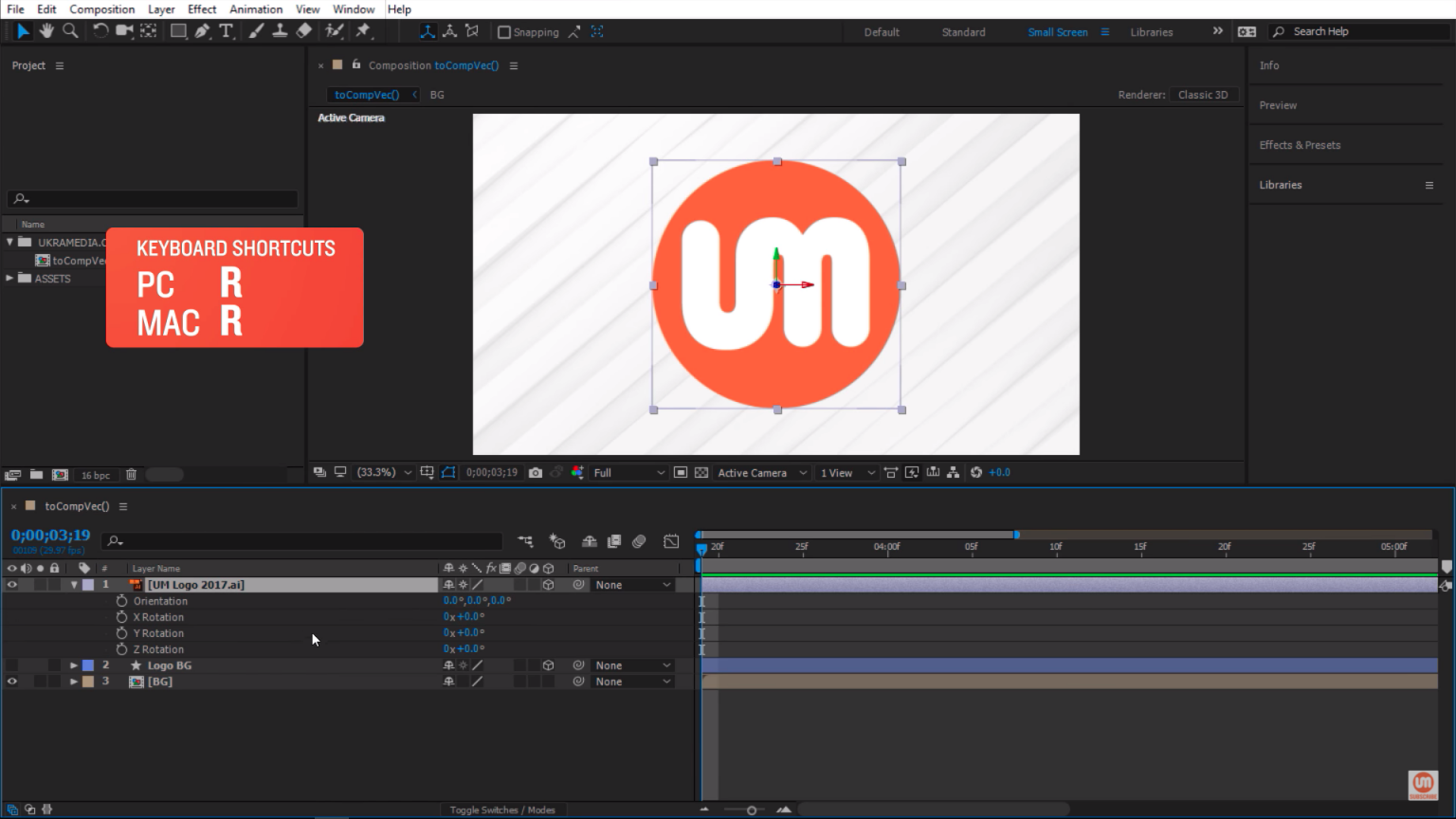Select the Rotation tool
The height and width of the screenshot is (819, 1456).
(x=100, y=31)
